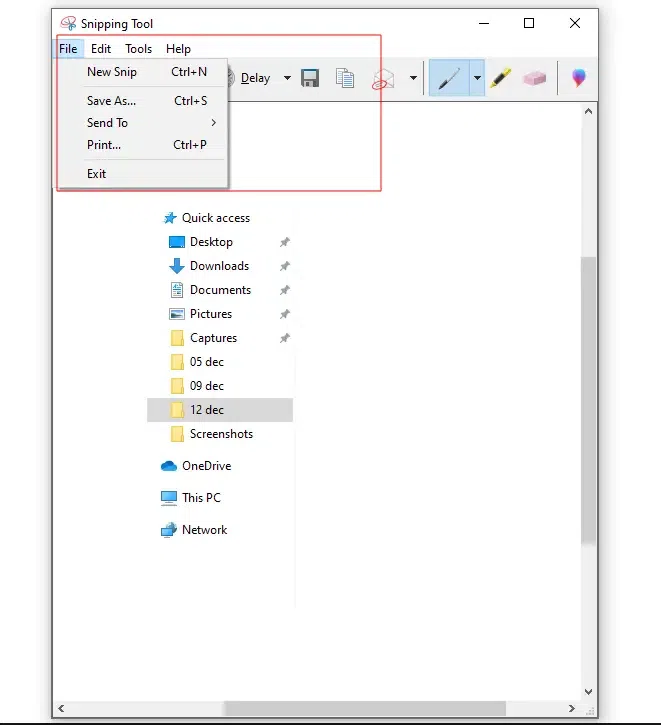Click the horizontal scrollbar left arrow
This screenshot has width=661, height=725.
[61, 708]
